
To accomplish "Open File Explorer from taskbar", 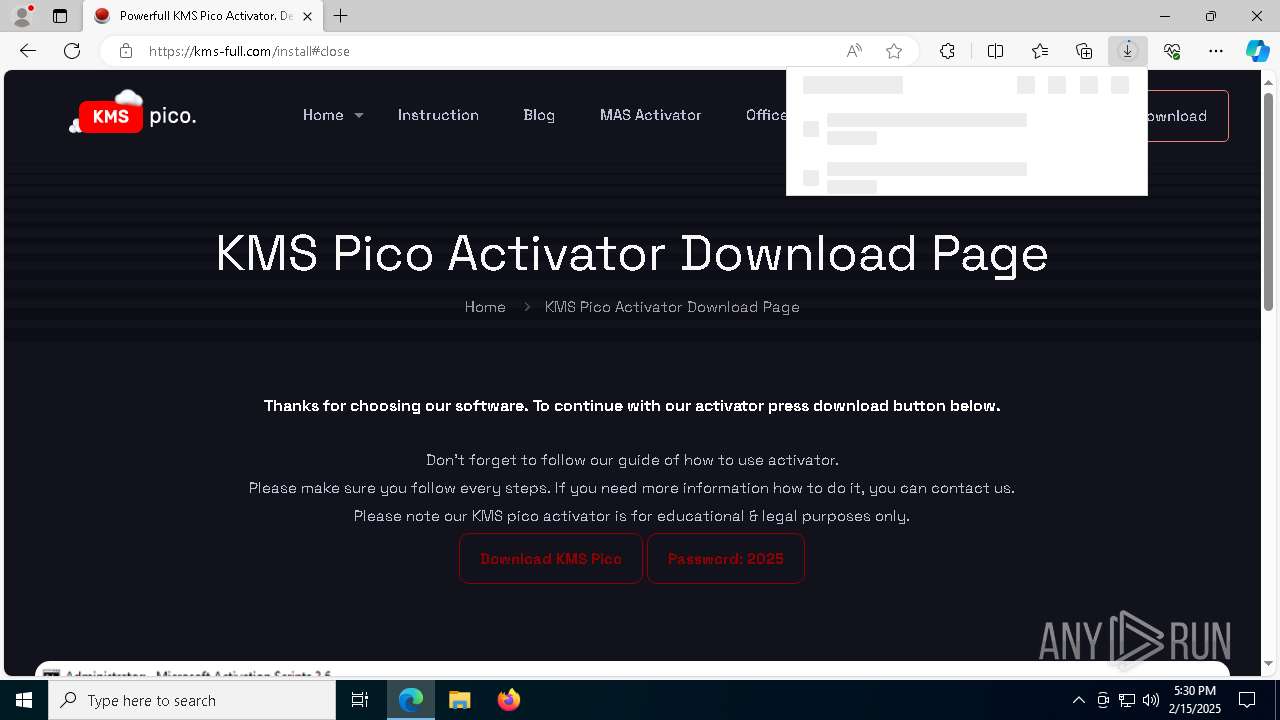I will click(460, 700).
